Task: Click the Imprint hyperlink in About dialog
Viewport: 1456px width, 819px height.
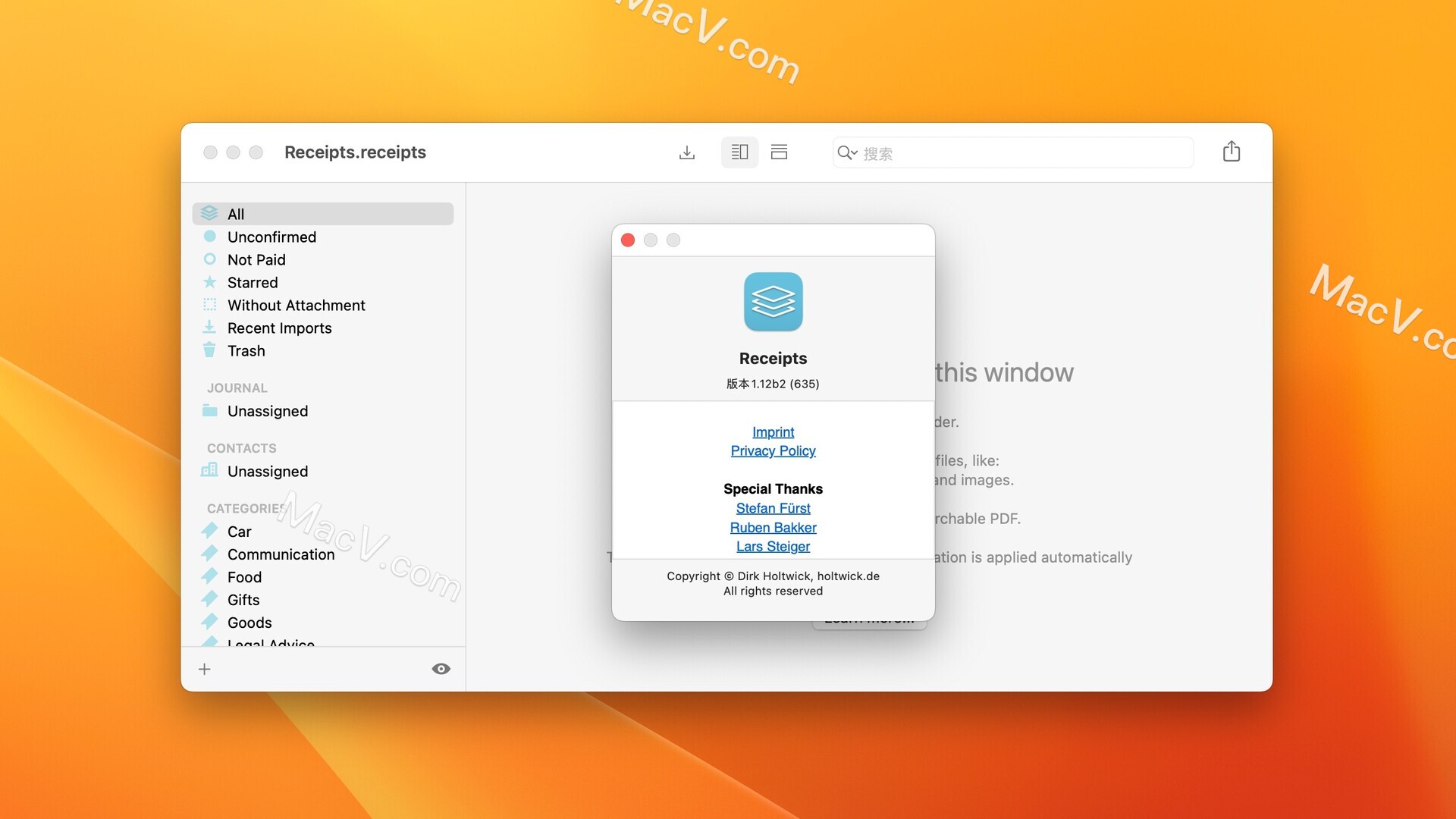Action: [772, 431]
